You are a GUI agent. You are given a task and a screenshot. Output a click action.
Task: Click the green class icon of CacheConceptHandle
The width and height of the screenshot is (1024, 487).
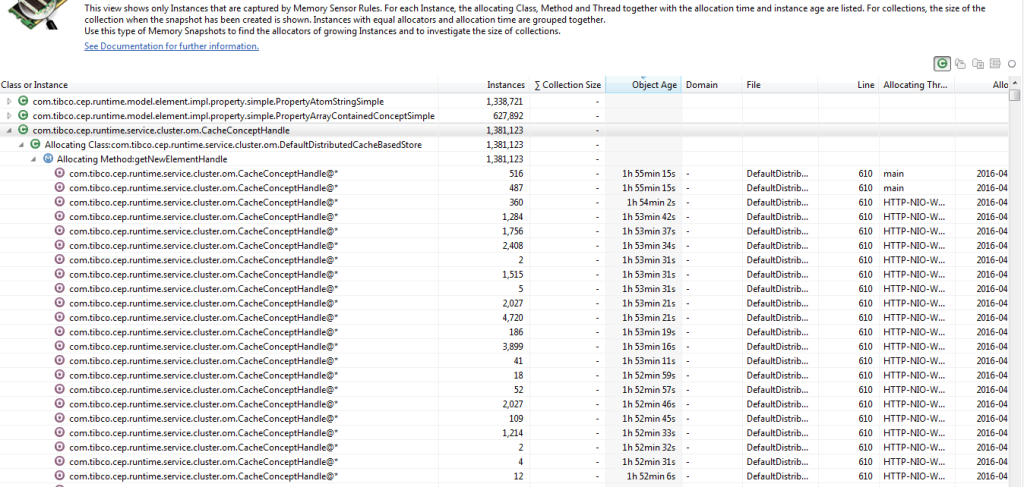click(x=24, y=131)
